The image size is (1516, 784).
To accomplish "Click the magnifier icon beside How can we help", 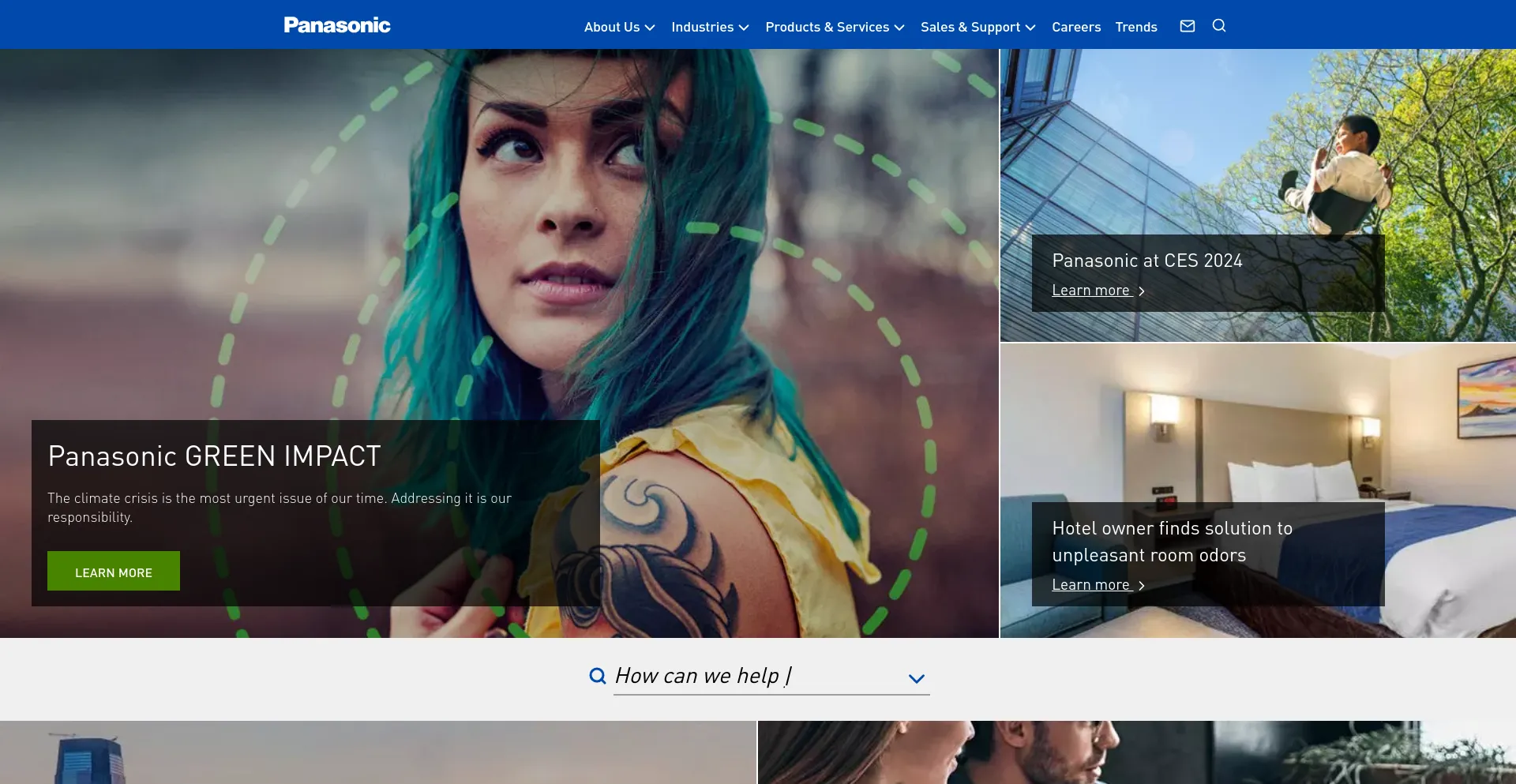I will point(598,676).
